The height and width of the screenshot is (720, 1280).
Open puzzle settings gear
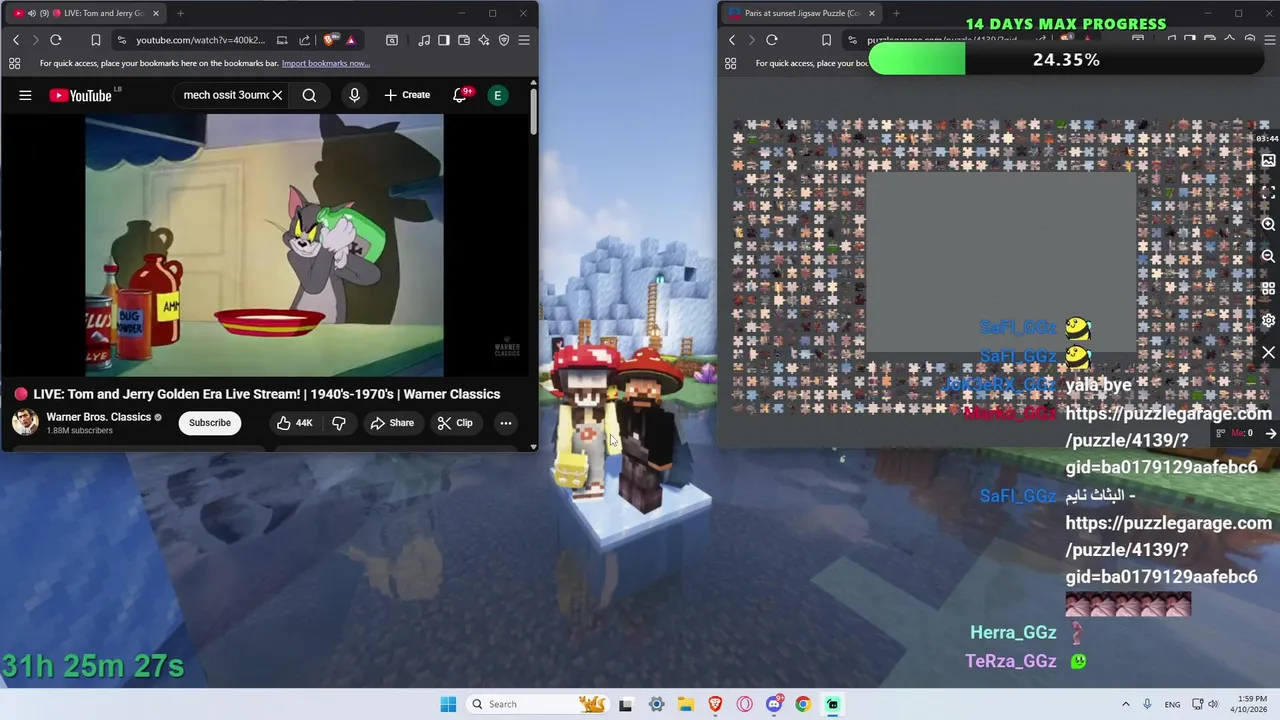point(1268,320)
